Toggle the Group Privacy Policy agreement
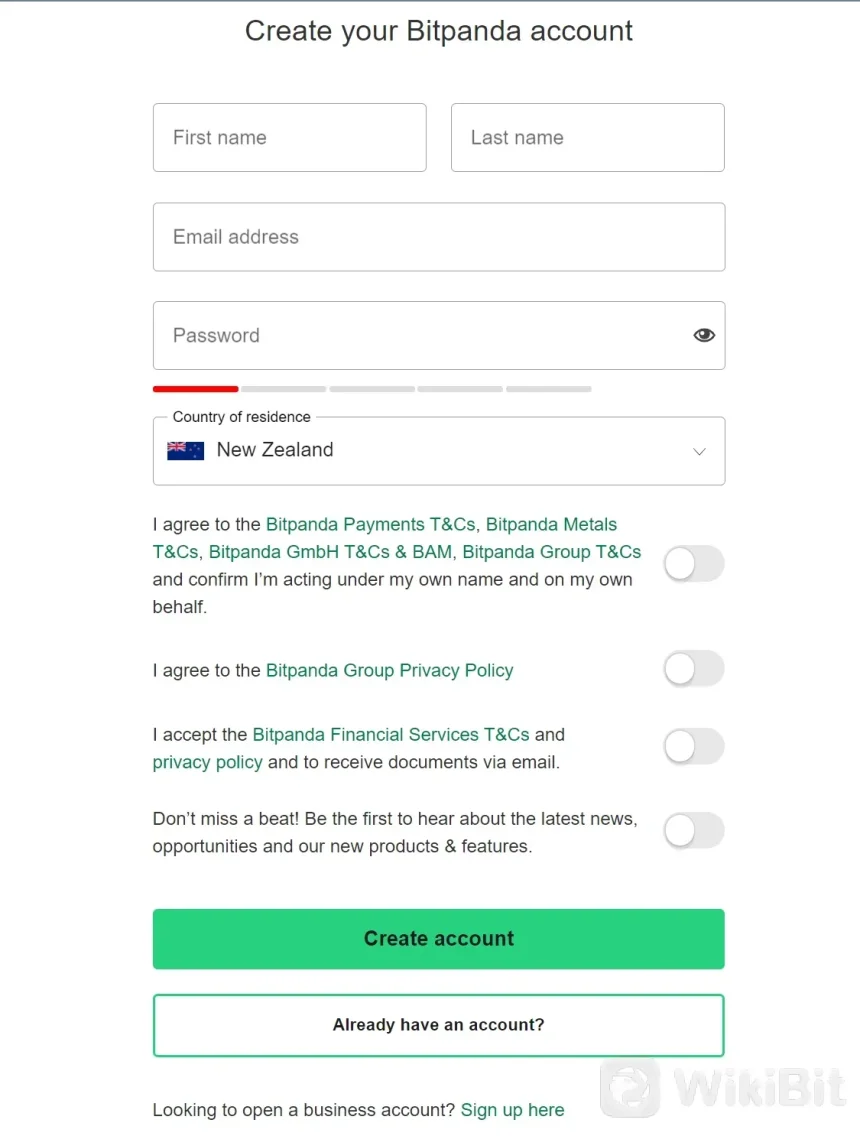The image size is (860, 1136). click(x=693, y=669)
